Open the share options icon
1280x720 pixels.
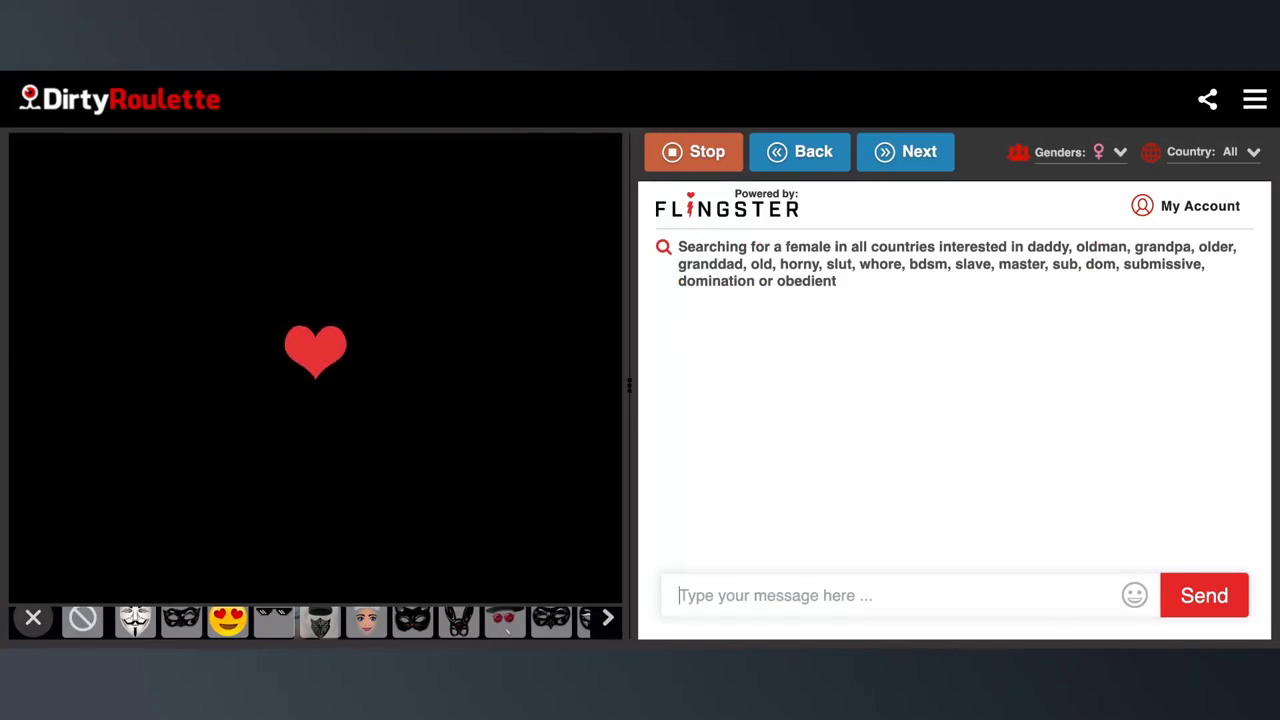pos(1208,99)
